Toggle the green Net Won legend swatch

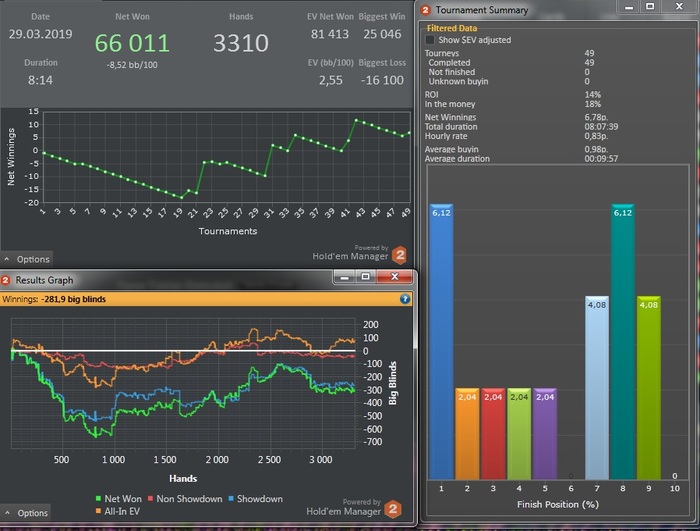coord(98,499)
